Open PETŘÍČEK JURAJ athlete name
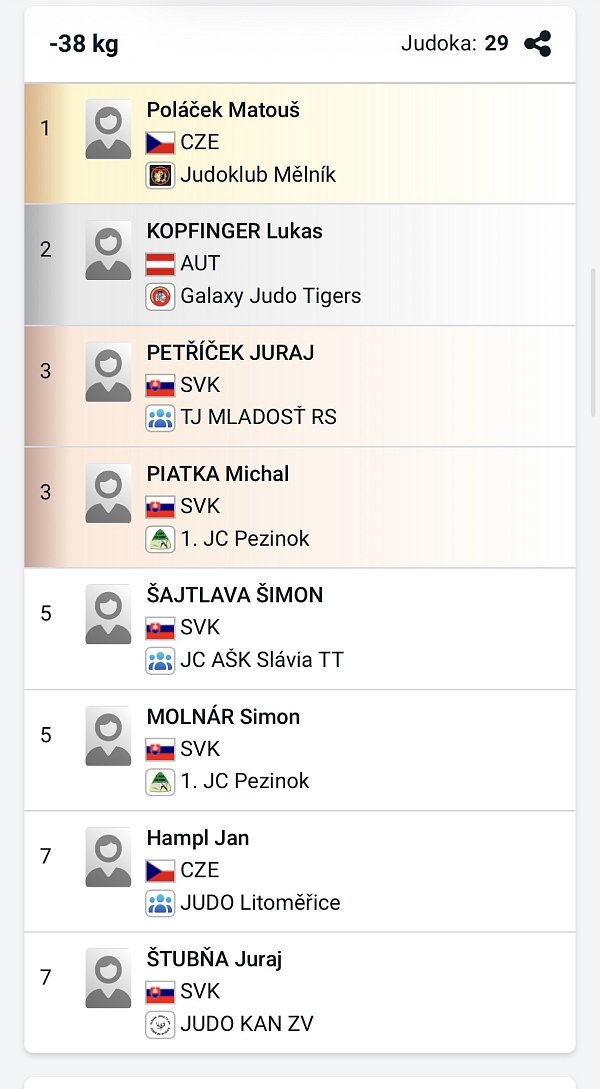The width and height of the screenshot is (600, 1089). tap(230, 353)
